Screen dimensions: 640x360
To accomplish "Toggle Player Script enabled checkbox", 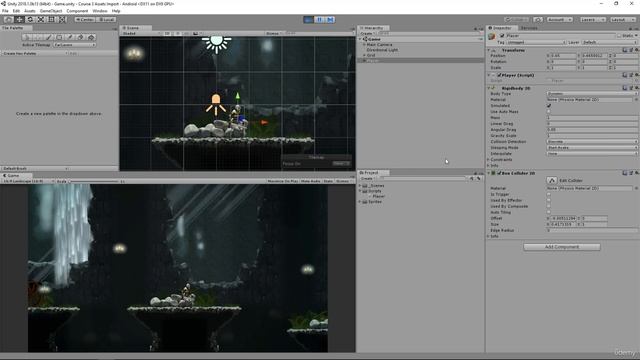I will point(499,75).
